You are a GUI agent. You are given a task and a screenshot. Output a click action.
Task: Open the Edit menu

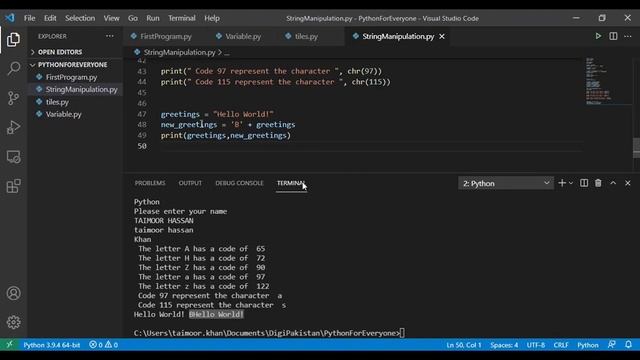pos(50,18)
